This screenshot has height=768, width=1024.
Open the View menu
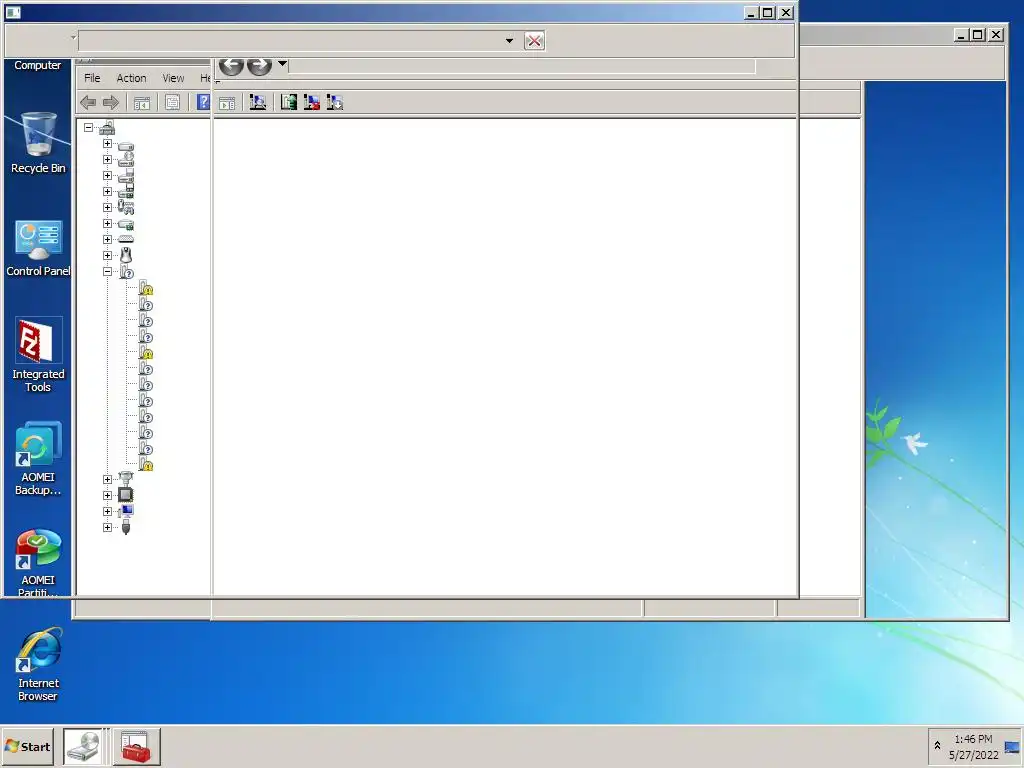click(x=173, y=78)
